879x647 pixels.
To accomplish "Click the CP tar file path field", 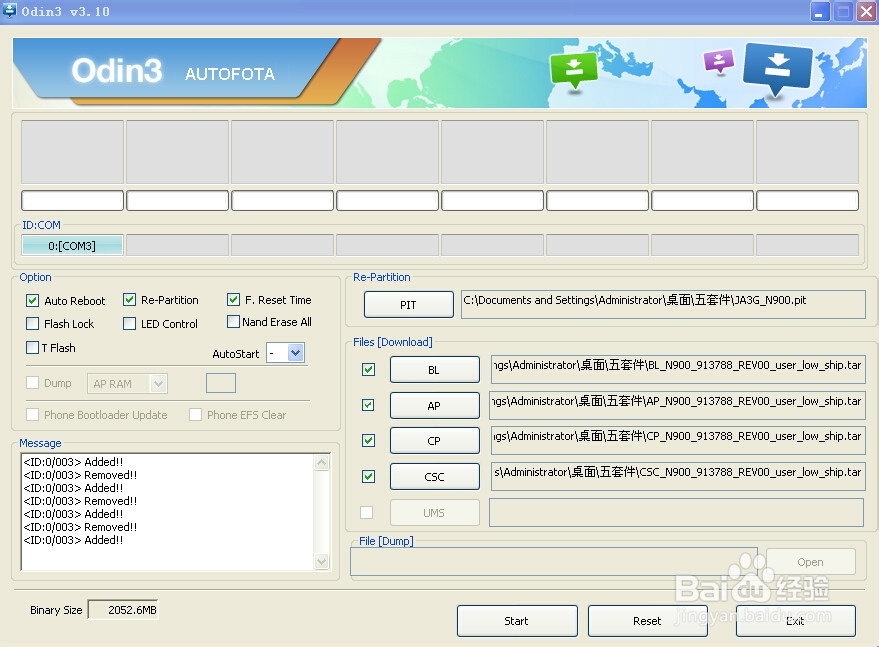I will 677,440.
